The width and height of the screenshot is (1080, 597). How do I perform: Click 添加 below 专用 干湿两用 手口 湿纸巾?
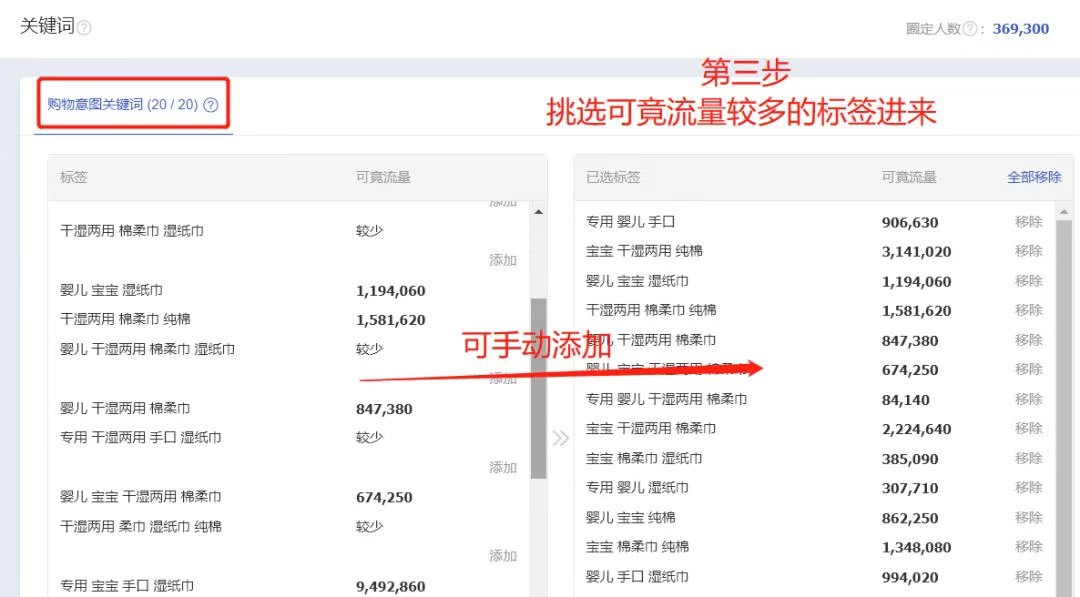[x=502, y=467]
